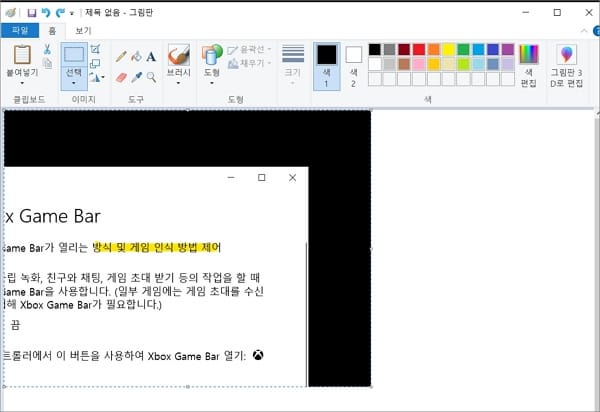Expand the Brushes dropdown arrow
Viewport: 600px width, 412px height.
178,83
